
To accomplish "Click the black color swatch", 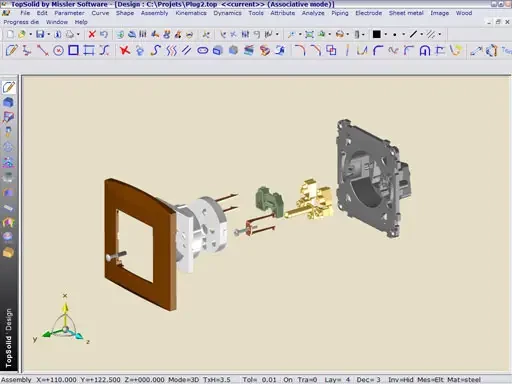I will click(376, 34).
